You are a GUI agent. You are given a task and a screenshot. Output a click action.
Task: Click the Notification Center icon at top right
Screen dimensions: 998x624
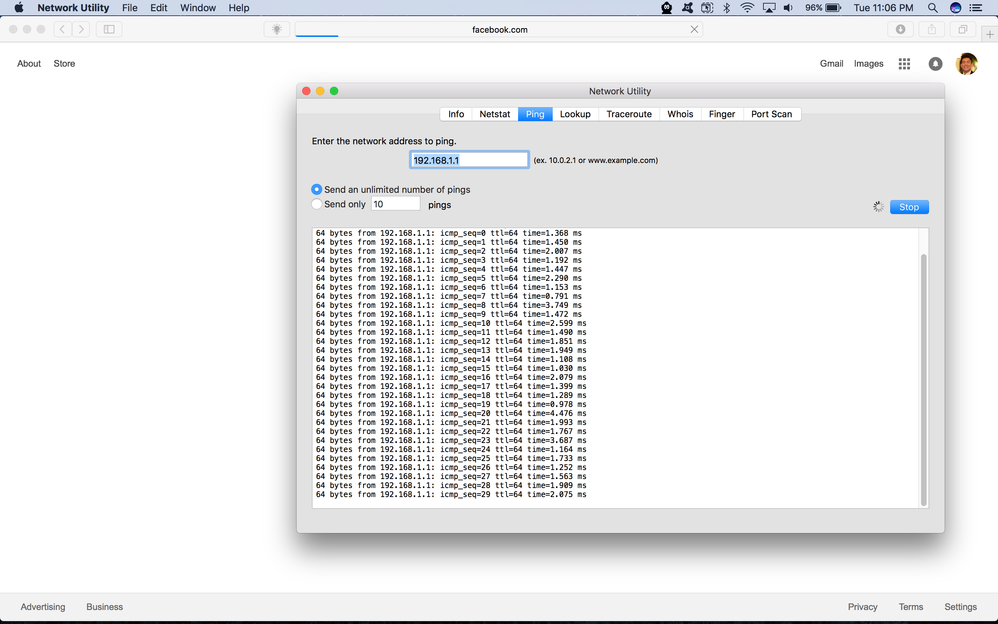pyautogui.click(x=977, y=7)
